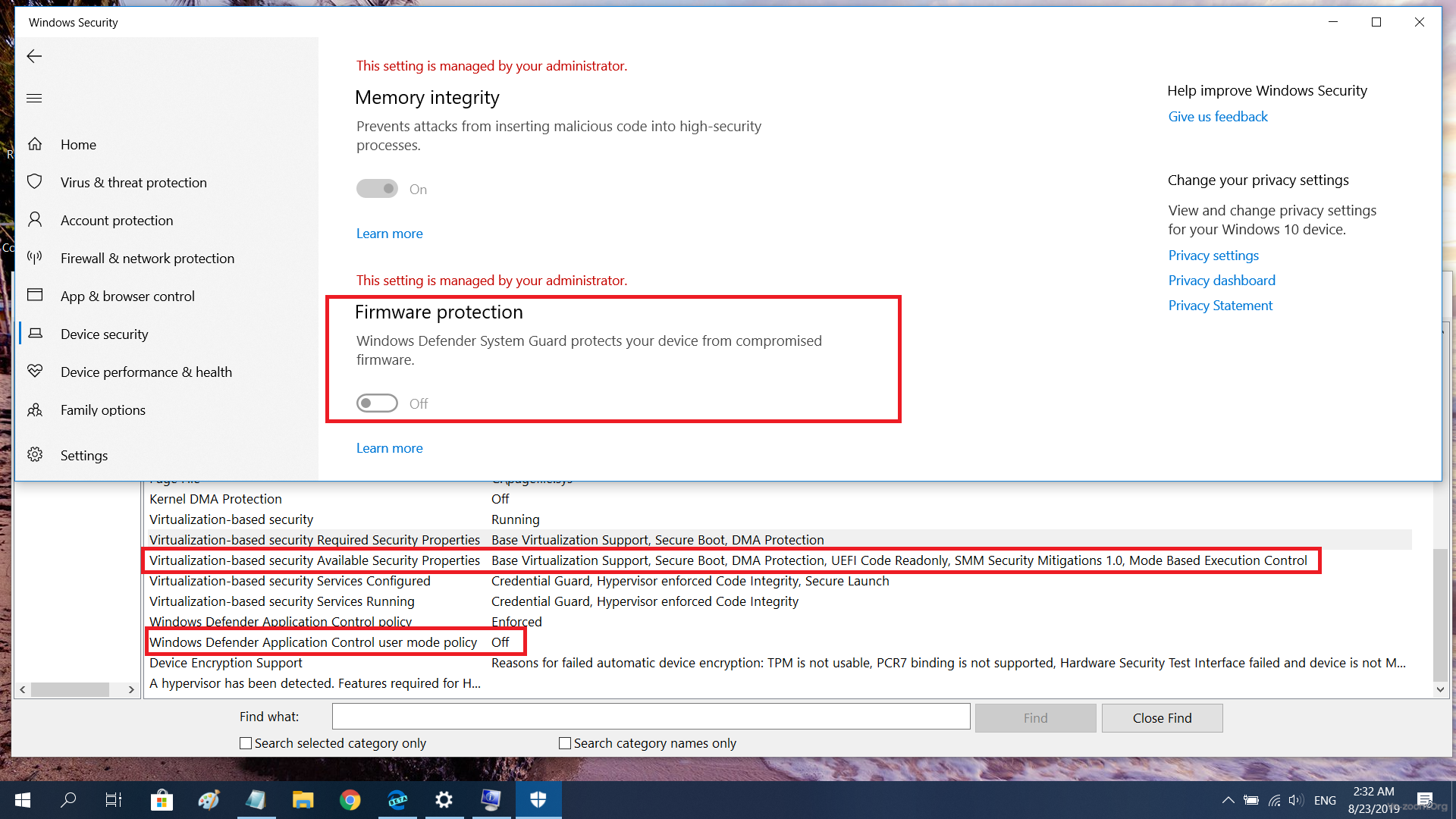
Task: Click the back arrow in Windows Security
Action: (x=34, y=56)
